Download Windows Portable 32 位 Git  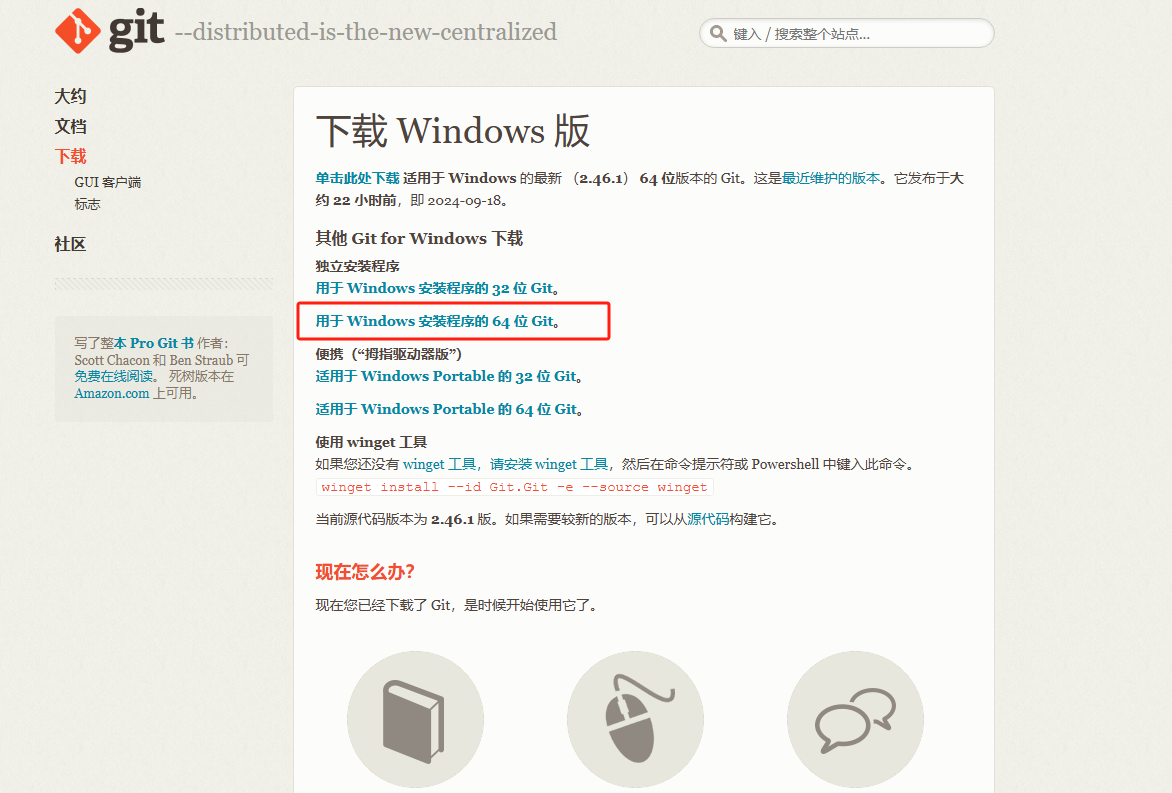coord(446,376)
